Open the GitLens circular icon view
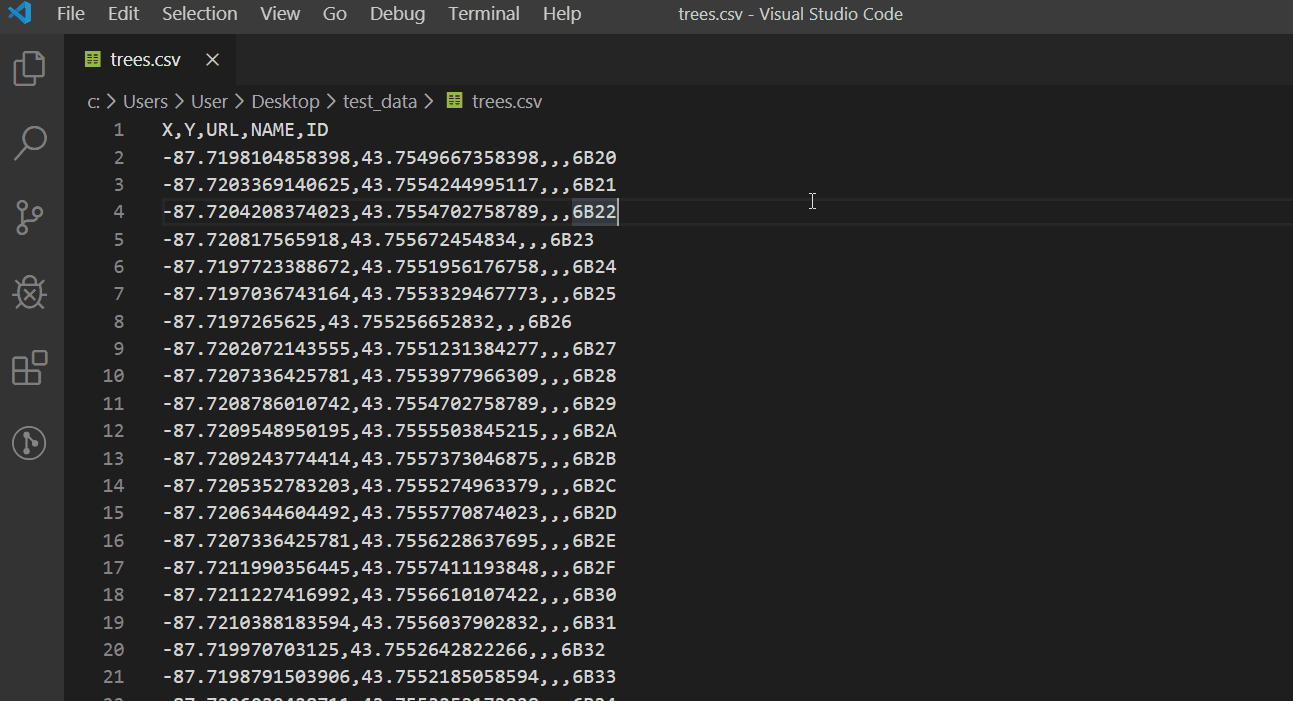The width and height of the screenshot is (1293, 701). tap(29, 443)
